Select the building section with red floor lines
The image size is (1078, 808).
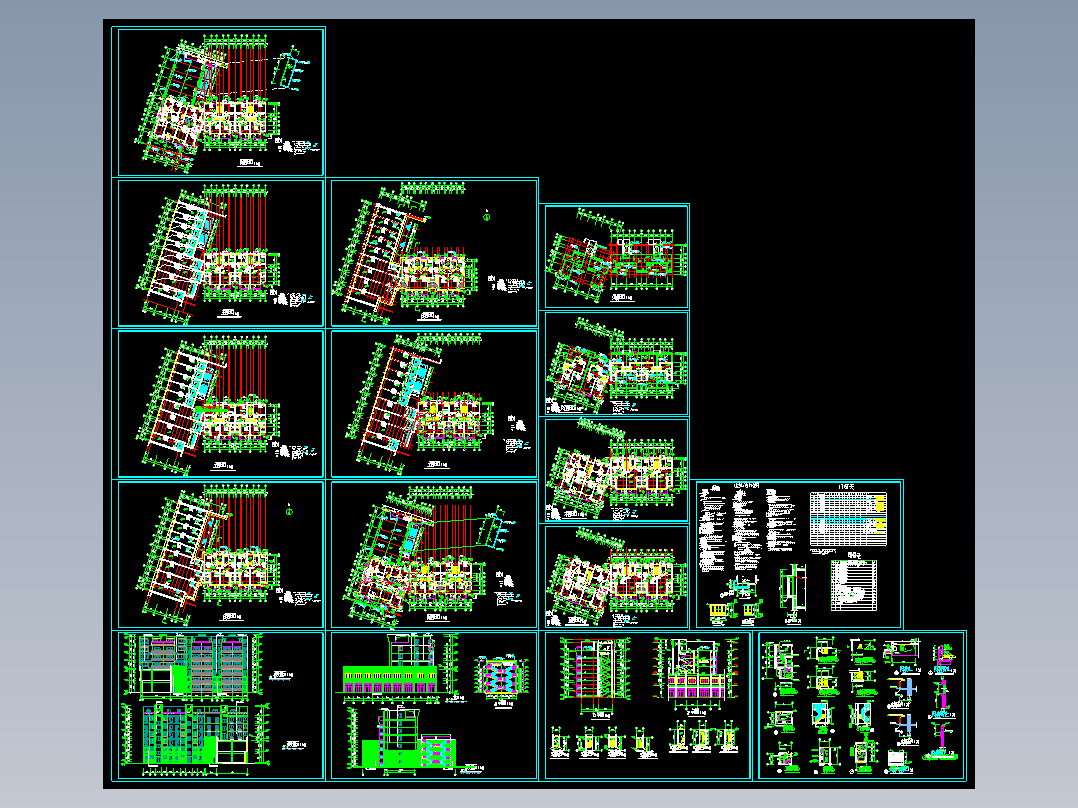pos(595,677)
